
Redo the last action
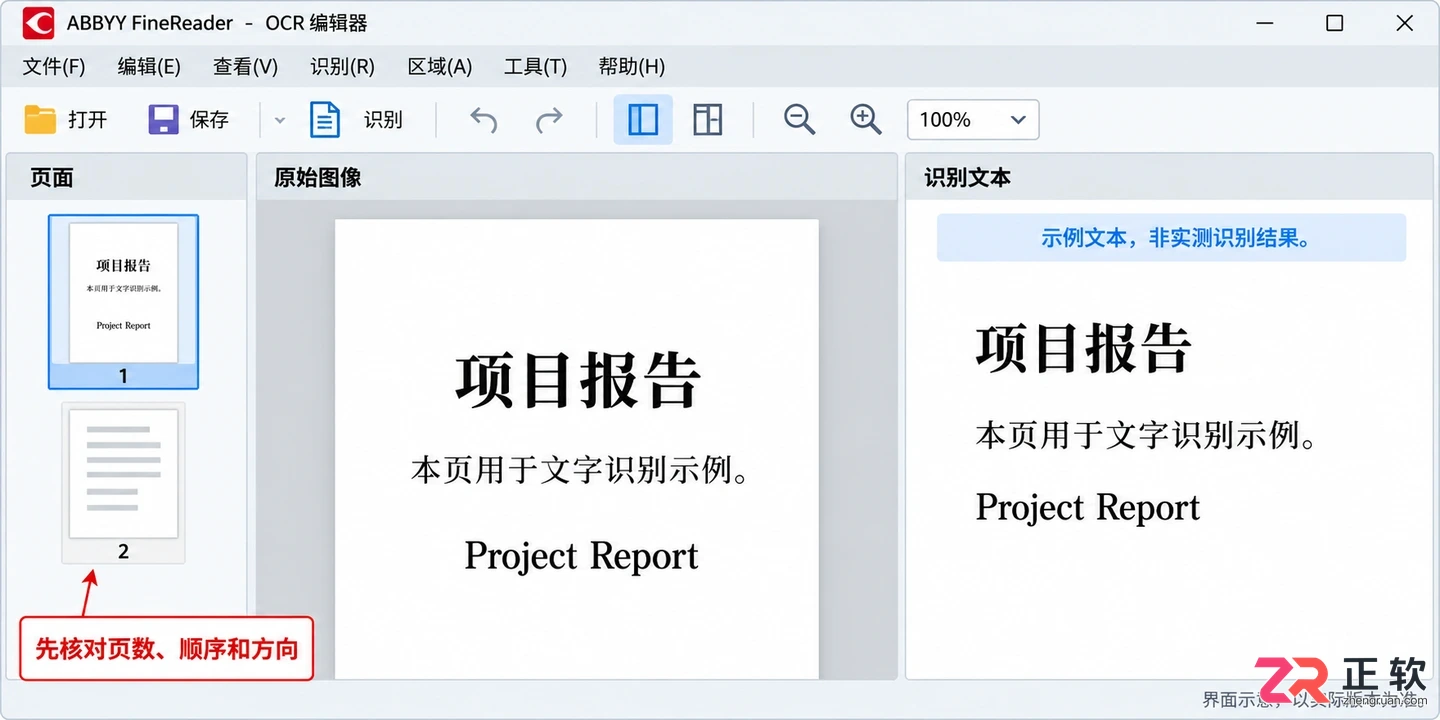tap(549, 121)
